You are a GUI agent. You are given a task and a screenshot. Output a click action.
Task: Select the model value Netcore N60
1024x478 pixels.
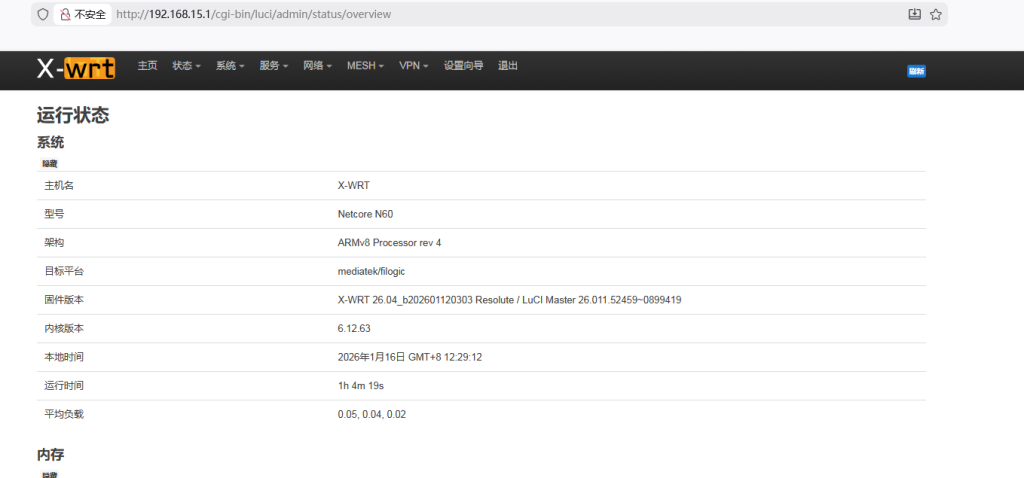(x=365, y=214)
